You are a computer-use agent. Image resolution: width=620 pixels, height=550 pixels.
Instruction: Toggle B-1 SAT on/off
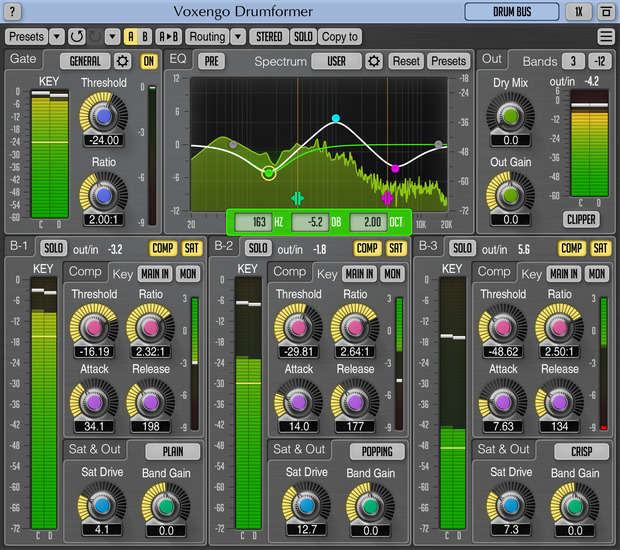[x=192, y=248]
